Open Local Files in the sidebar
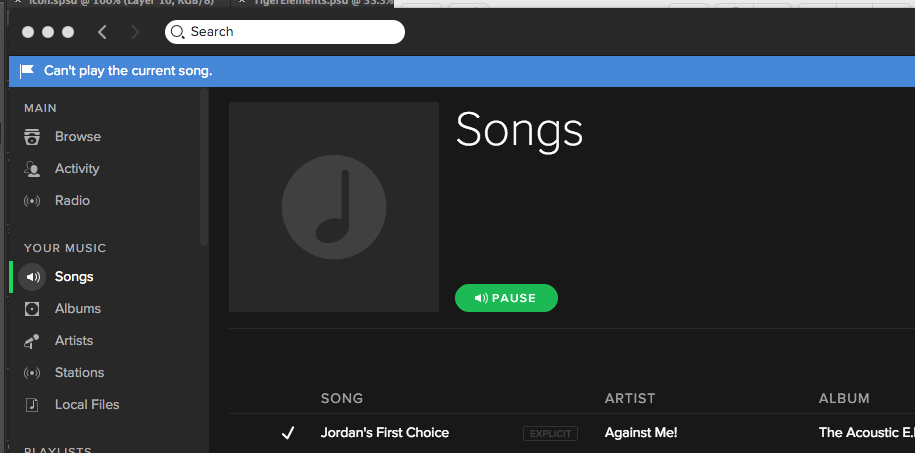915x453 pixels. (x=87, y=405)
